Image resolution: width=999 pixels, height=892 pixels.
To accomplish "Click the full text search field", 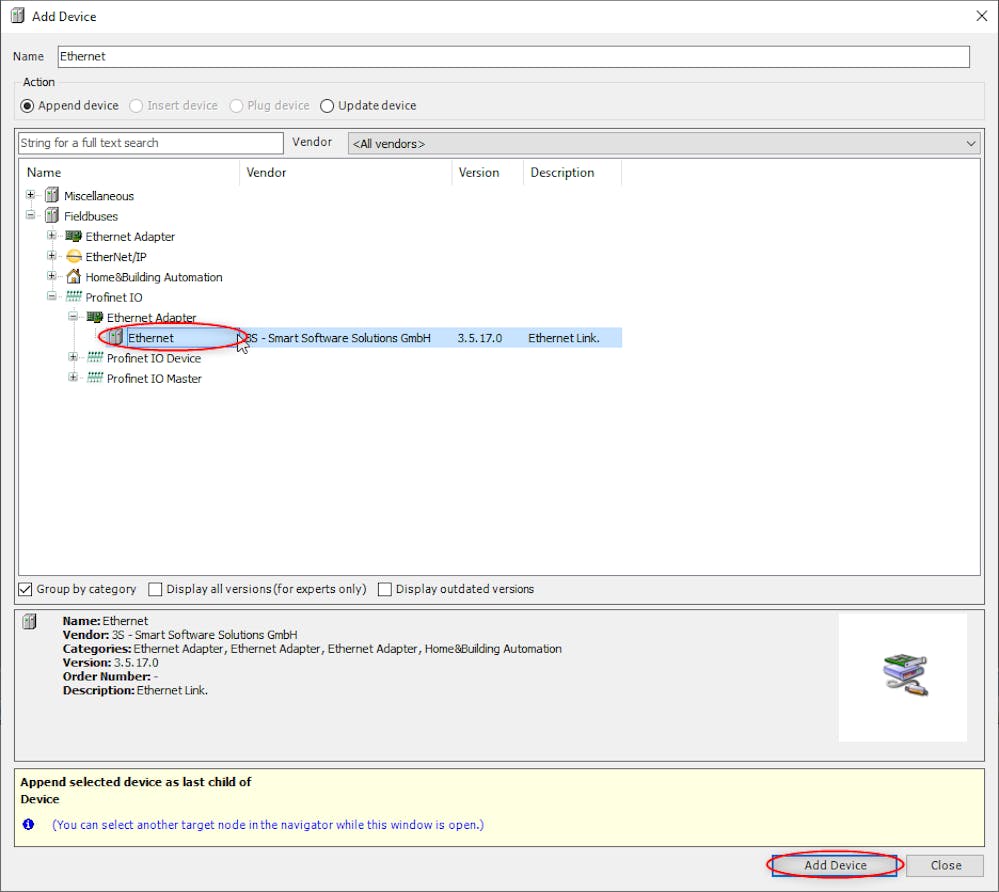I will click(151, 143).
